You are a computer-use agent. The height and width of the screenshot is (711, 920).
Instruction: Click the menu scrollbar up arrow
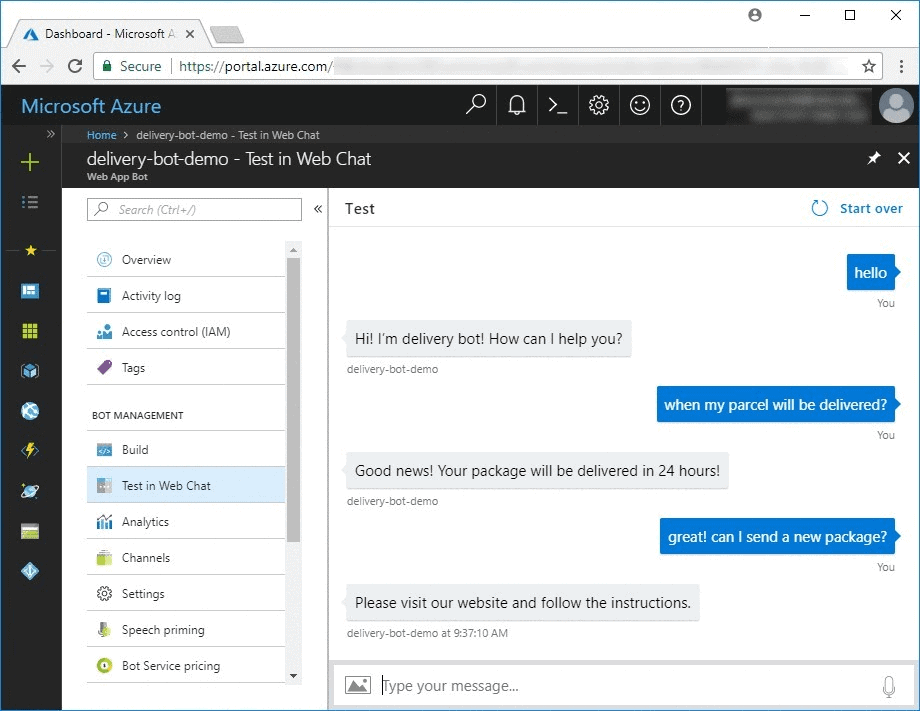coord(293,250)
